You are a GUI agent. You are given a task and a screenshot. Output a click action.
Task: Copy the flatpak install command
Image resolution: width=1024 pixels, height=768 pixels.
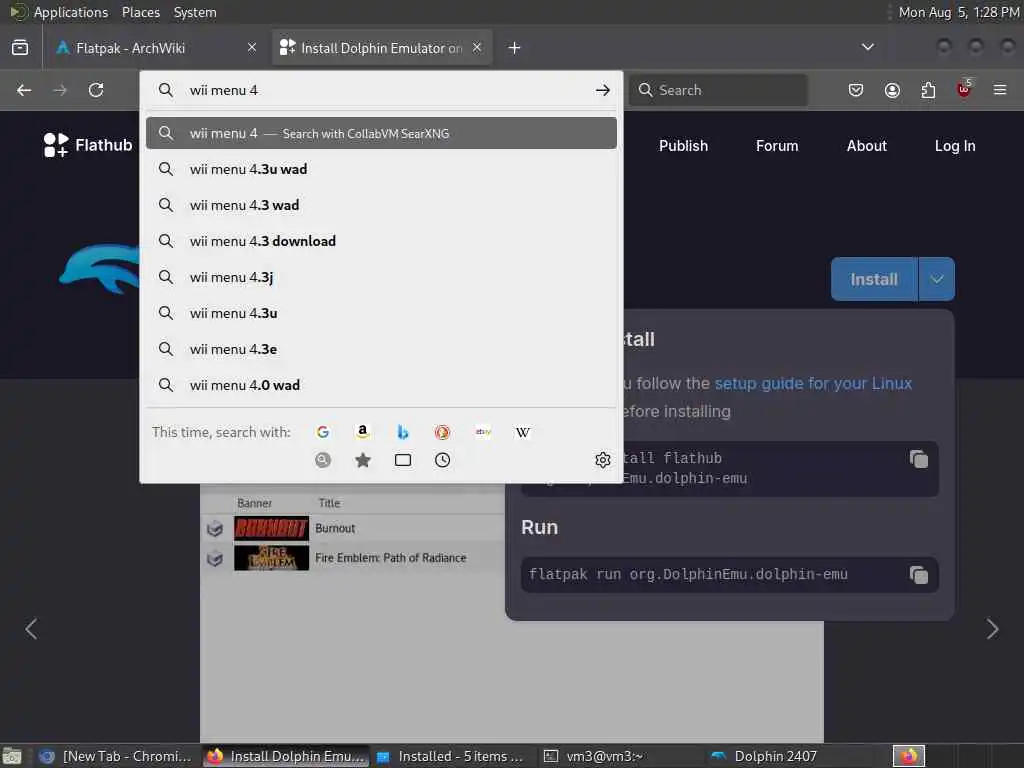(x=919, y=459)
